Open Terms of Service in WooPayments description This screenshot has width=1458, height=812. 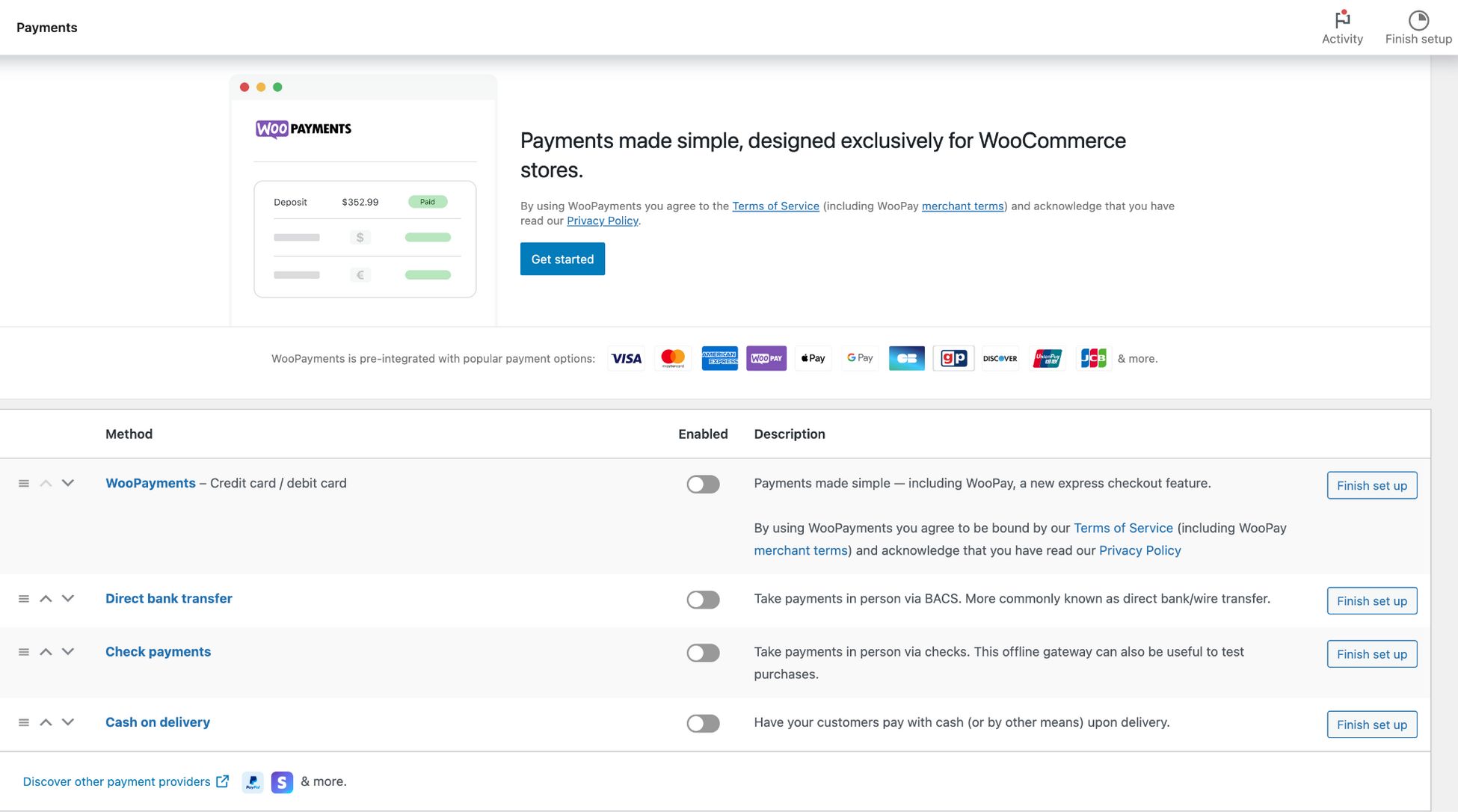[1123, 528]
